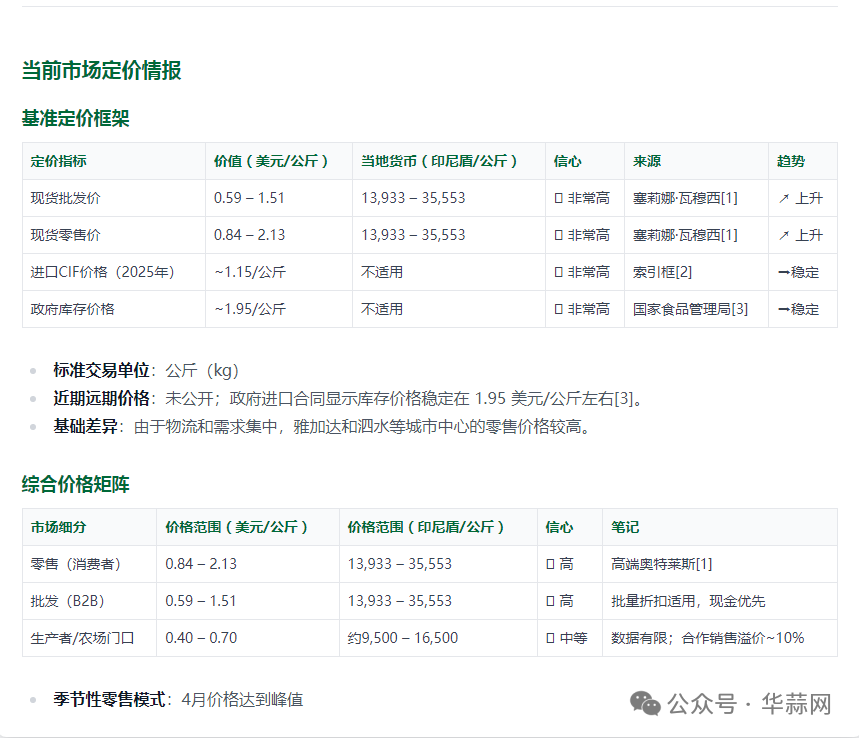Click the 约9,500 – 16,500 price range

tap(403, 638)
